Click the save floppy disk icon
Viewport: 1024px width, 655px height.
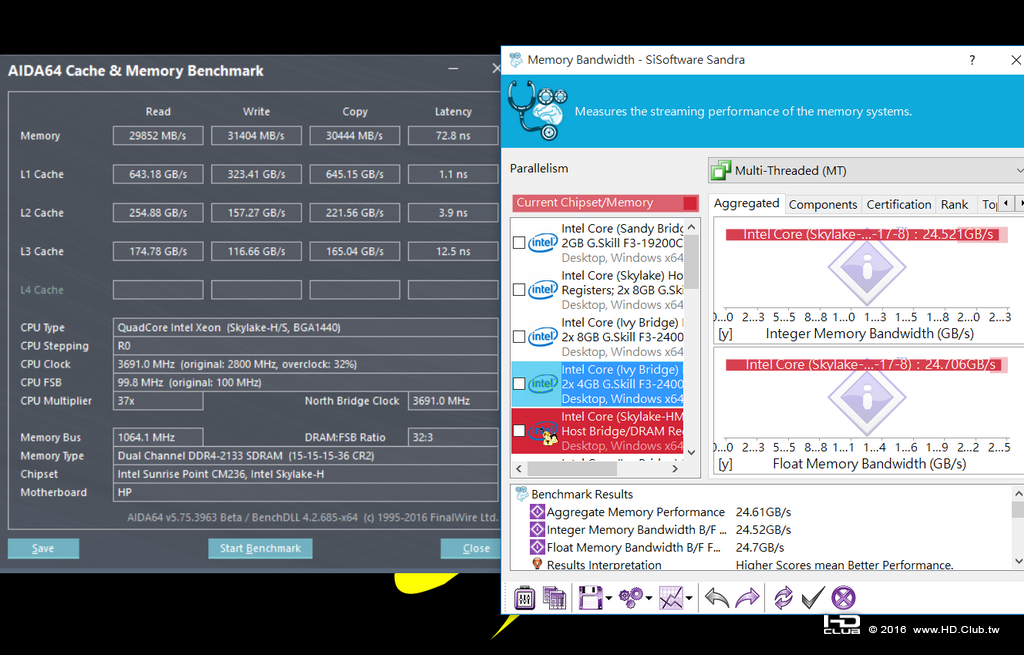[590, 598]
